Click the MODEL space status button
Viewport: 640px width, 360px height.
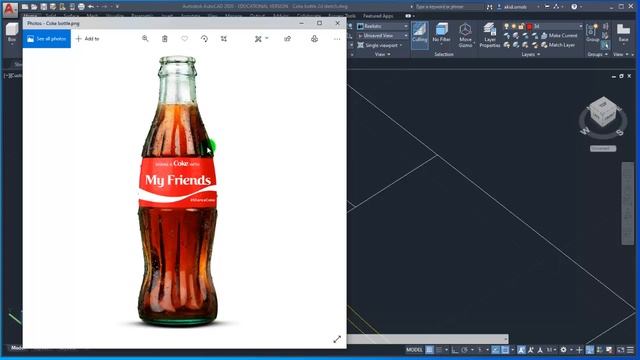[x=414, y=350]
